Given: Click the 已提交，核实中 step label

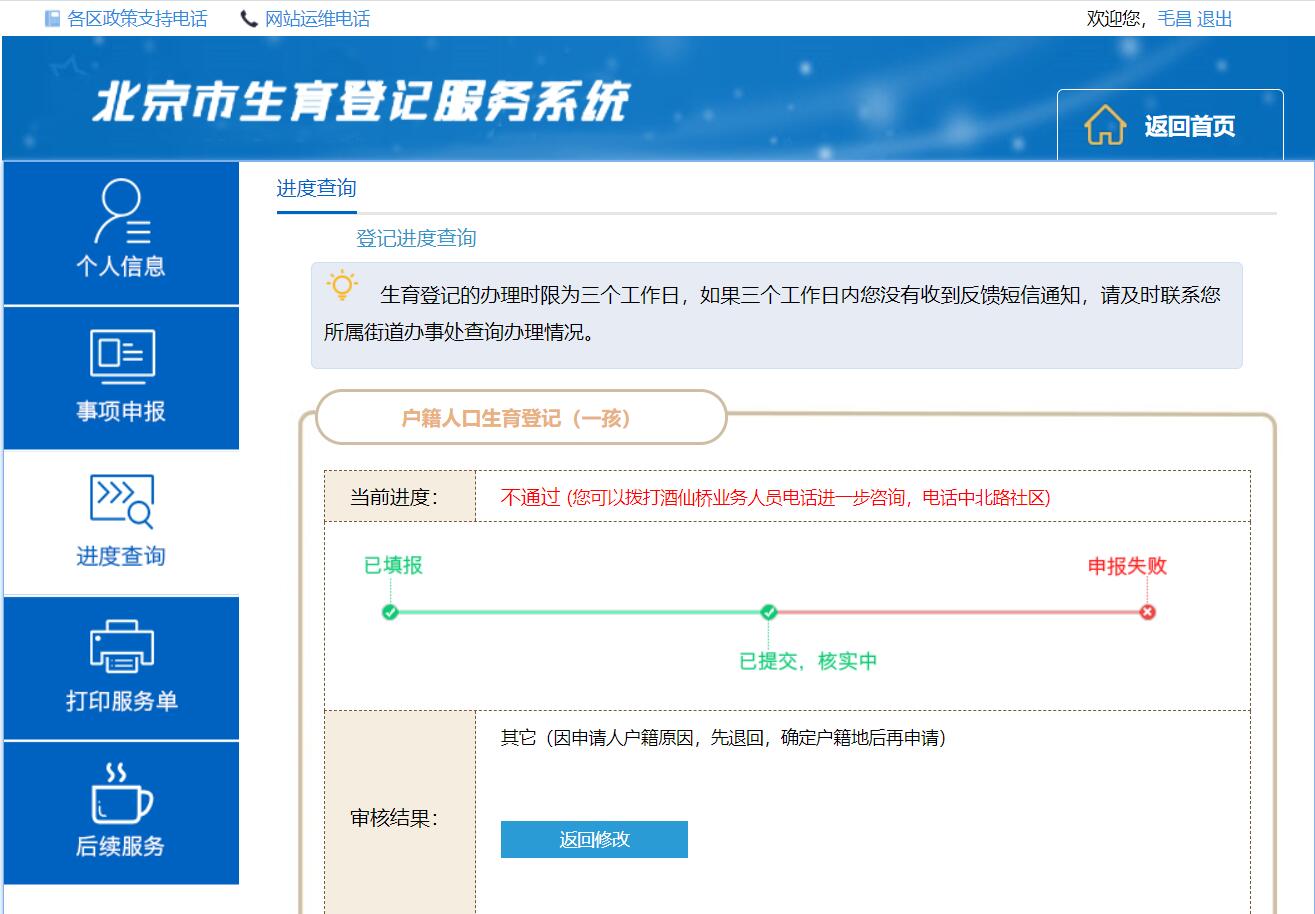Looking at the screenshot, I should tap(808, 661).
